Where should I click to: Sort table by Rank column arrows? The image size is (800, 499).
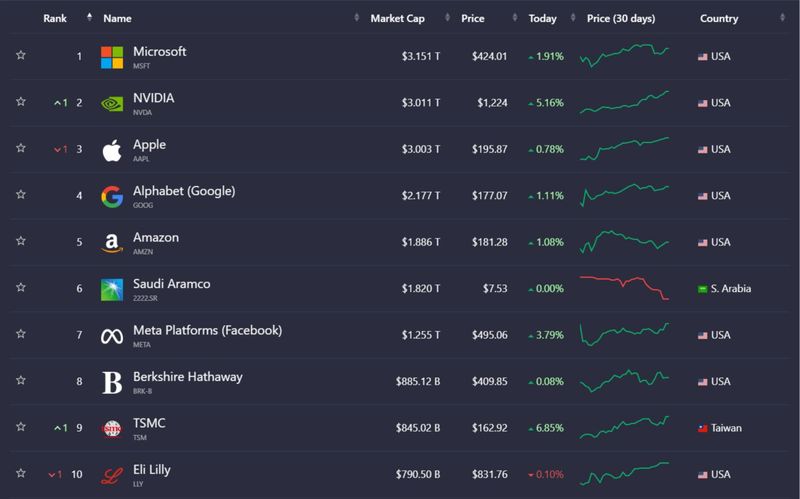pyautogui.click(x=89, y=18)
